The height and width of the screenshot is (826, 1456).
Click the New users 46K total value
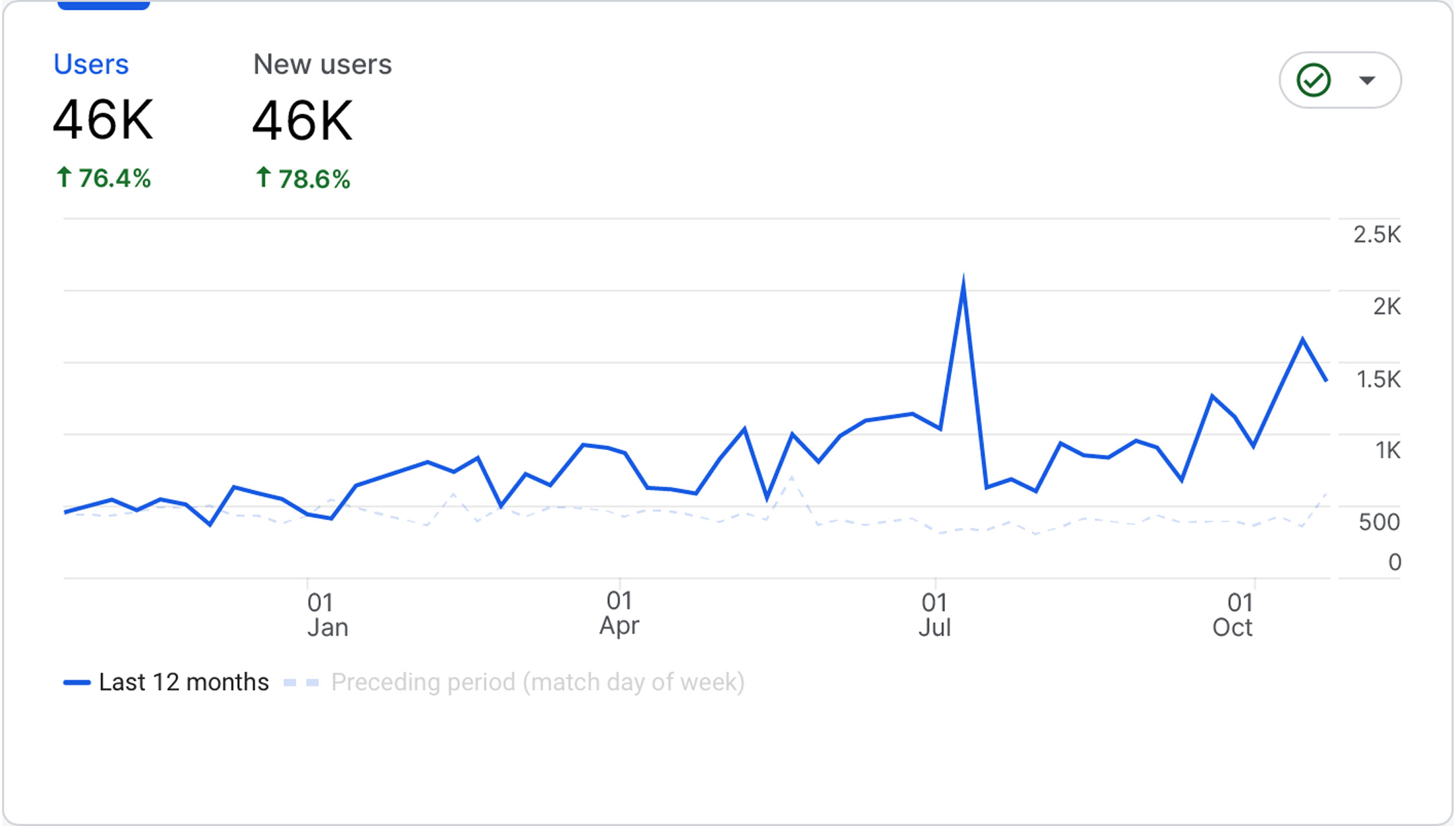coord(303,121)
